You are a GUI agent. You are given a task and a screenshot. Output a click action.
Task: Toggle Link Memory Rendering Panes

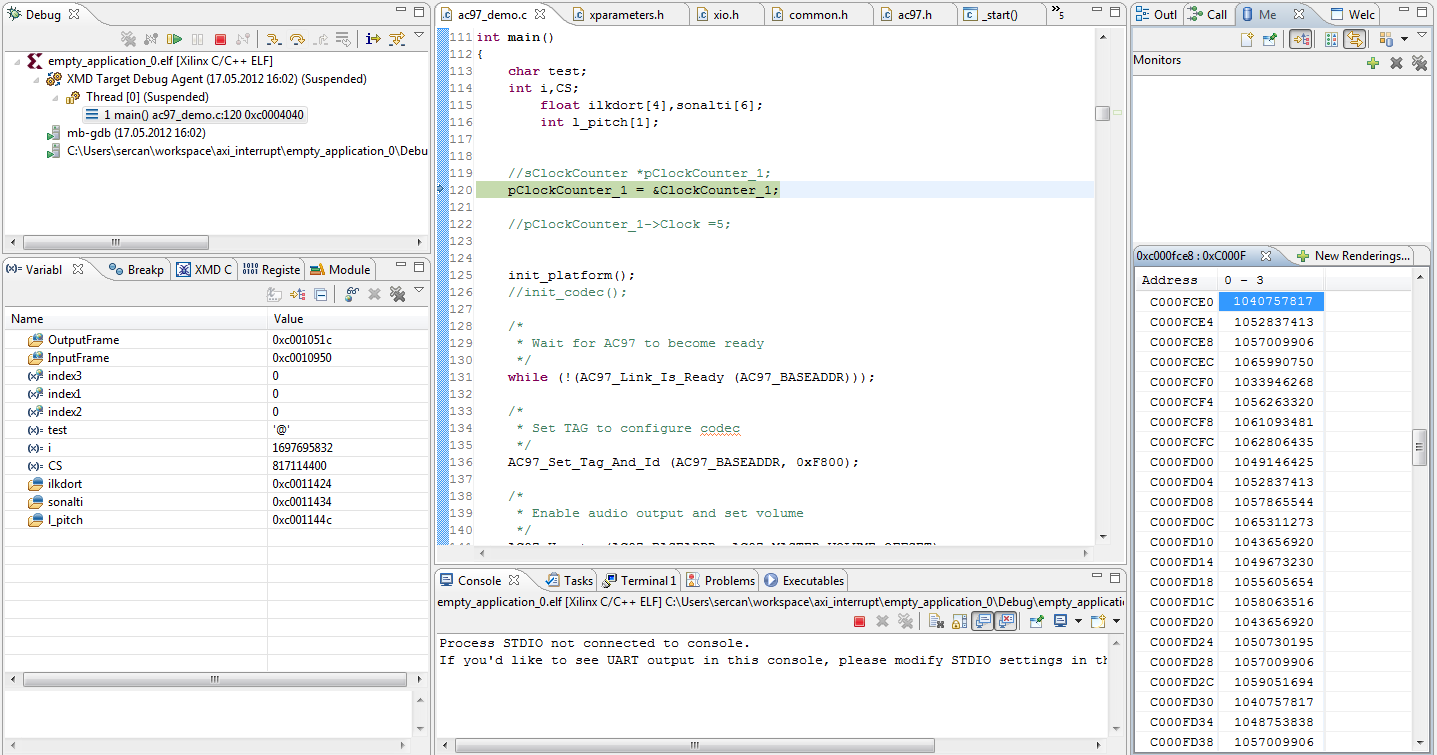pyautogui.click(x=1355, y=39)
